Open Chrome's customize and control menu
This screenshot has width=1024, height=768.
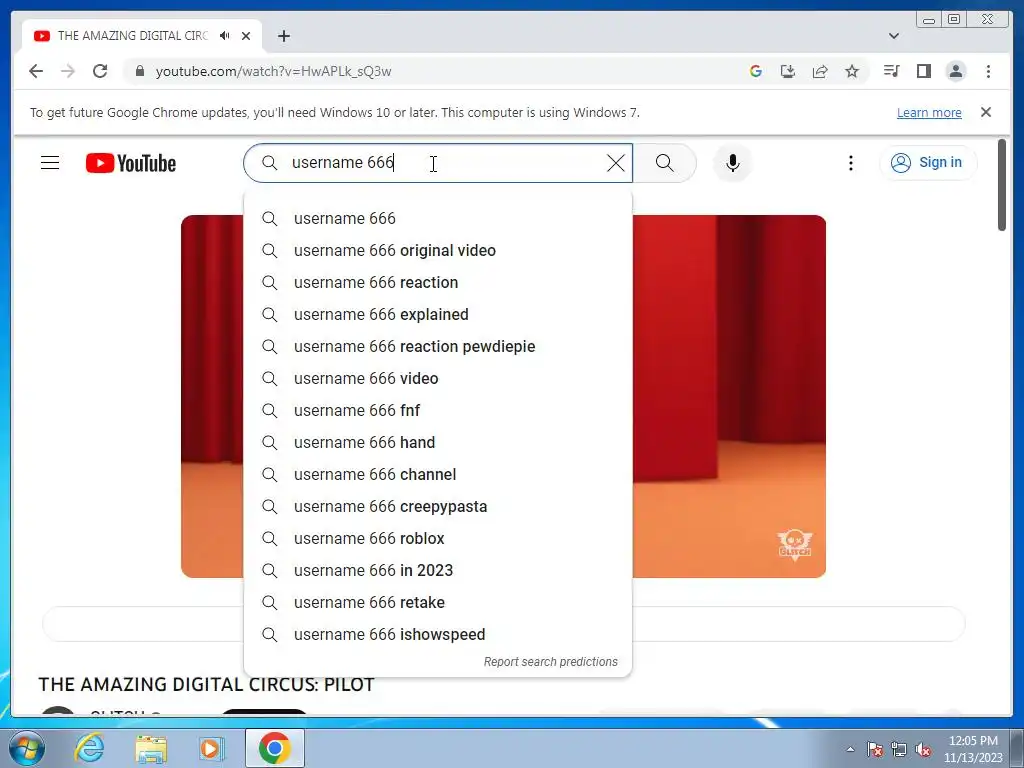[x=988, y=71]
